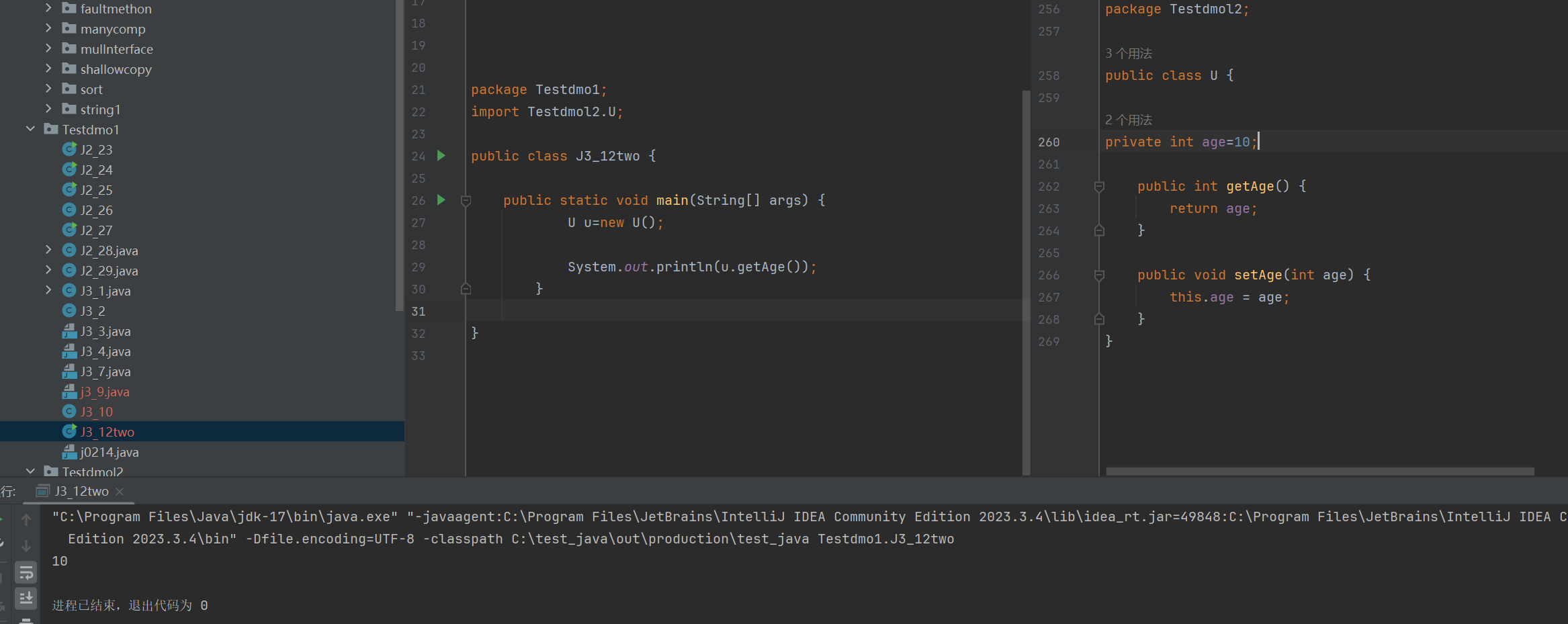
Task: Click the project tree vertical scrollbar
Action: coord(400,156)
